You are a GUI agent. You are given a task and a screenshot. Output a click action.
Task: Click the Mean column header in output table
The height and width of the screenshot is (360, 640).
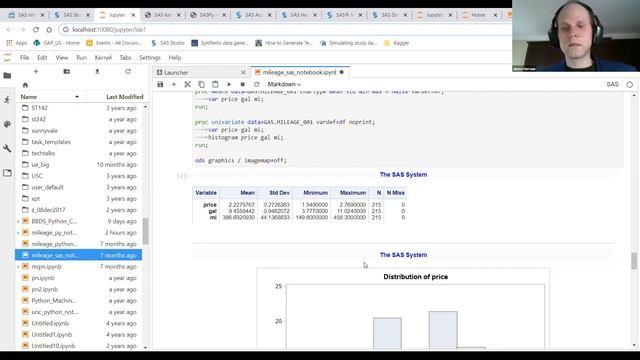click(x=247, y=193)
